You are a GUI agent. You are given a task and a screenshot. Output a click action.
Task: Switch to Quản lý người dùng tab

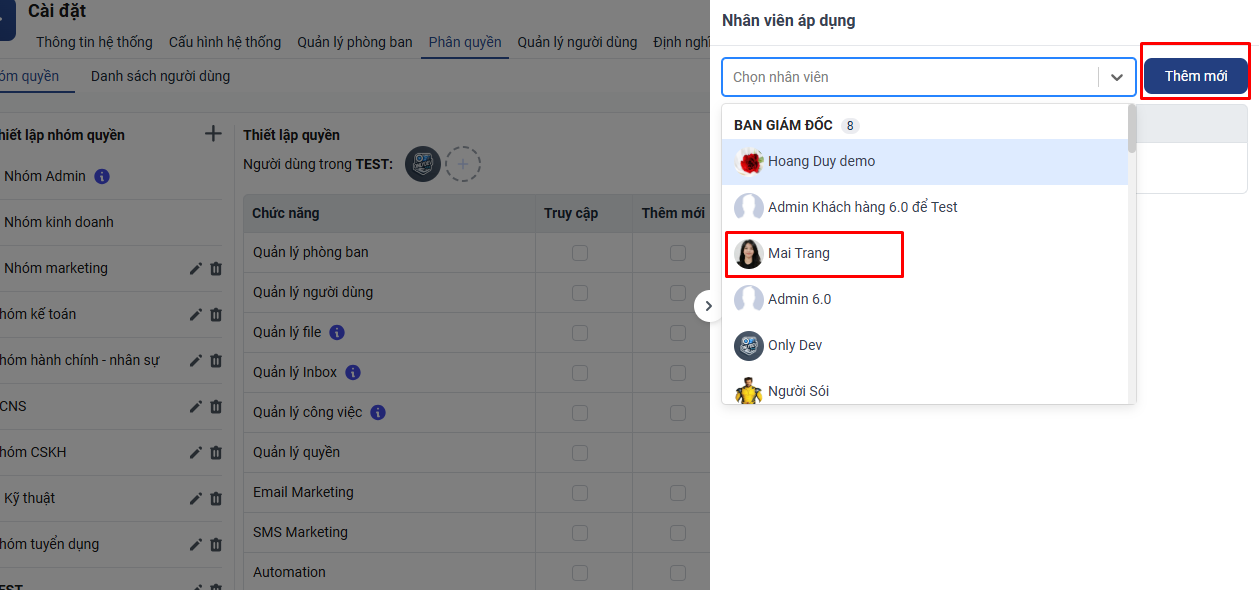tap(577, 42)
